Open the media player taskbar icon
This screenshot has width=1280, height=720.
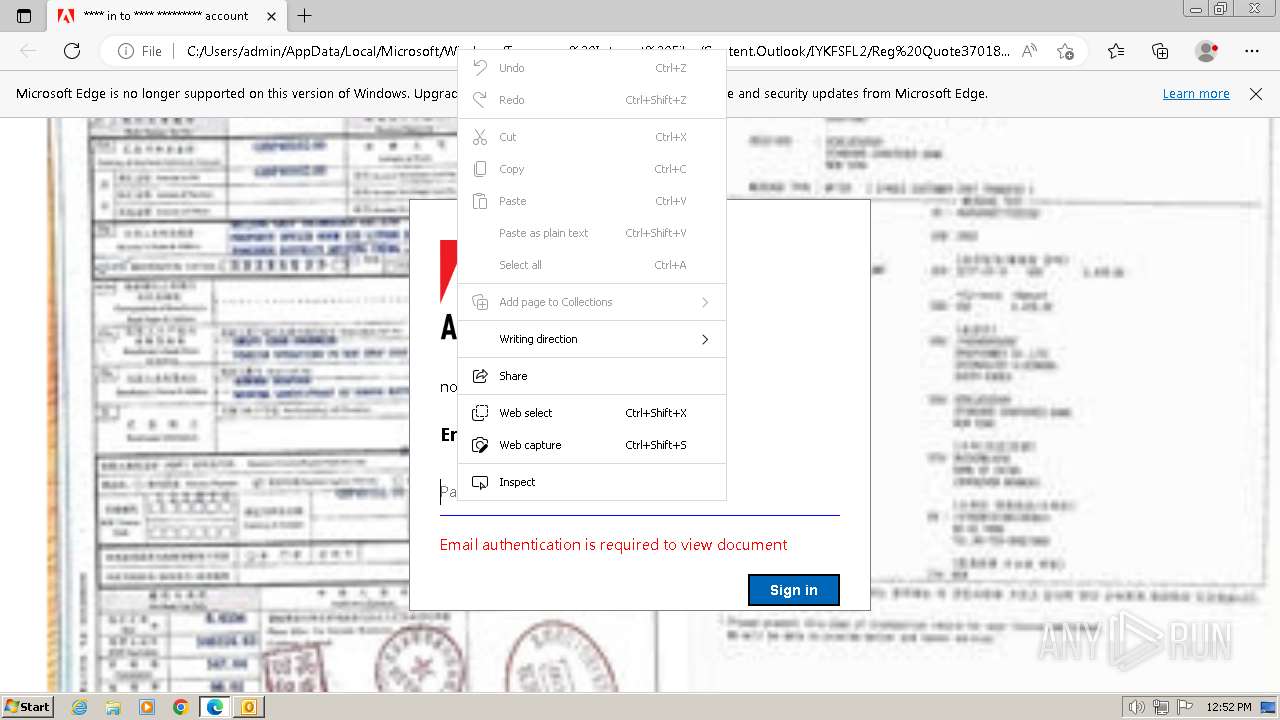pos(147,707)
